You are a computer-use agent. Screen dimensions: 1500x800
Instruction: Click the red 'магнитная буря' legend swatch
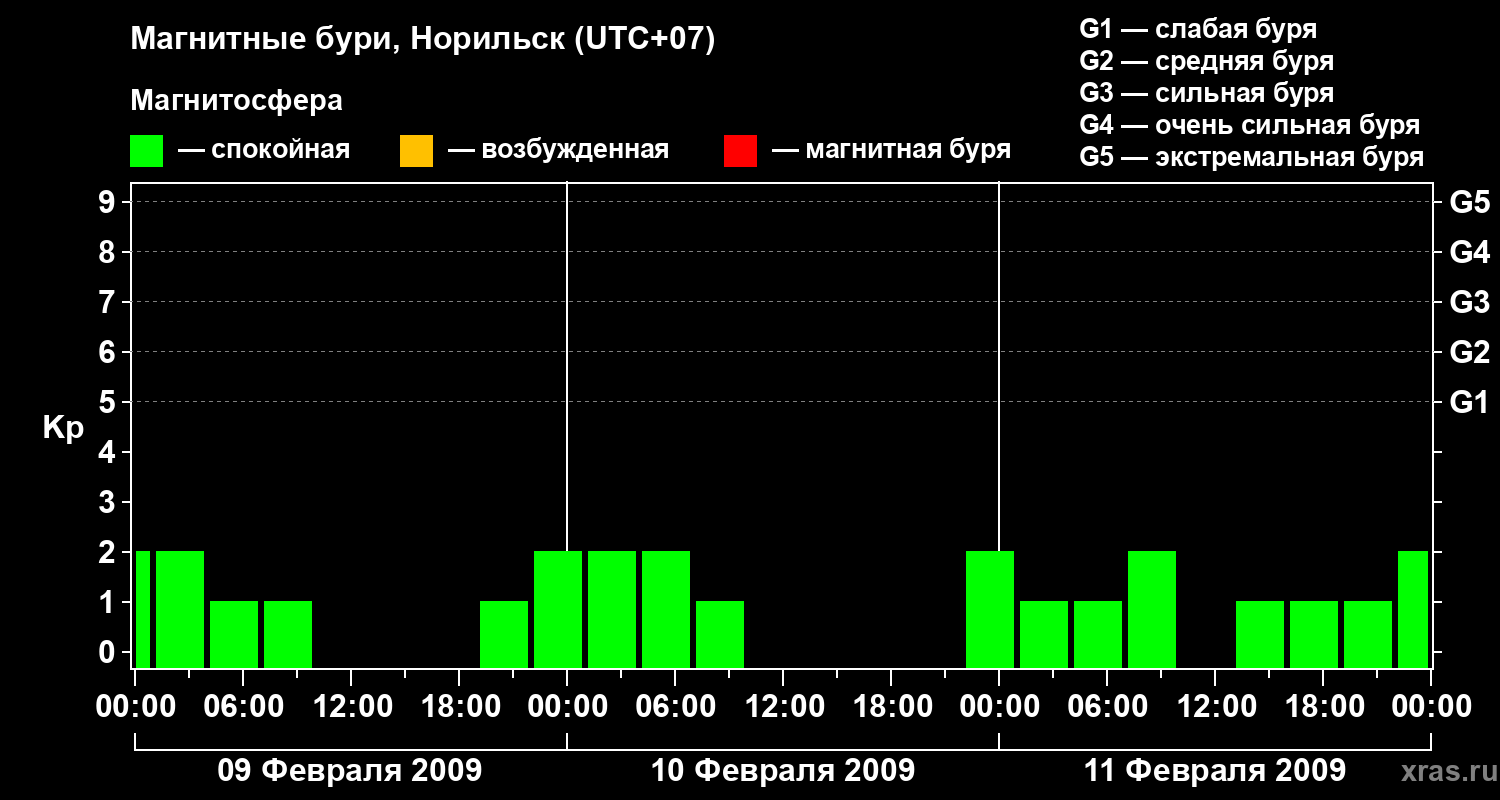740,151
